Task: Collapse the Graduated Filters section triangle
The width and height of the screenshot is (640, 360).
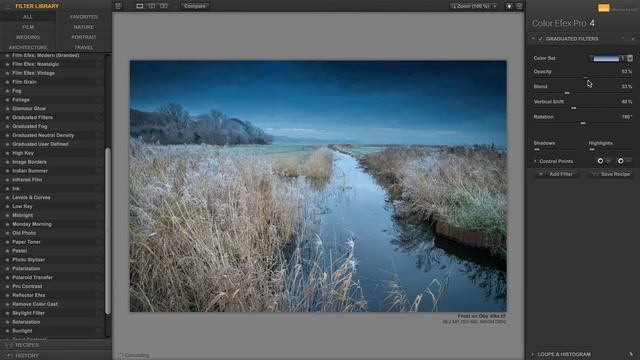Action: tap(533, 39)
